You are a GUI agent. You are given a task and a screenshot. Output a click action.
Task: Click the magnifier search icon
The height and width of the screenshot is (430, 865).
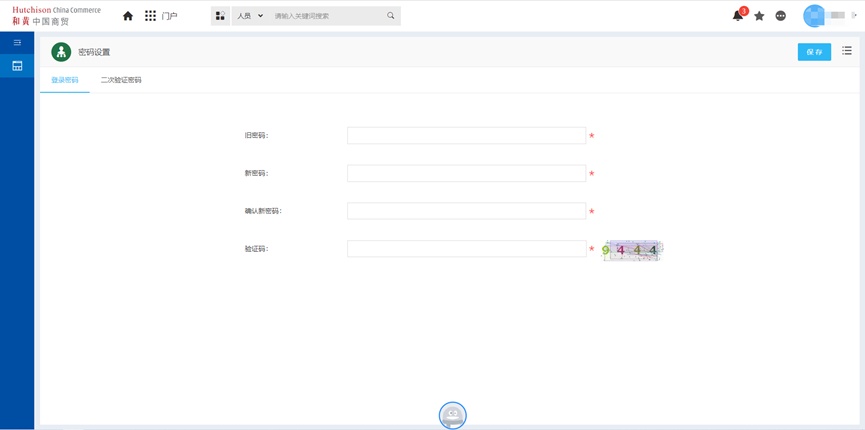390,16
